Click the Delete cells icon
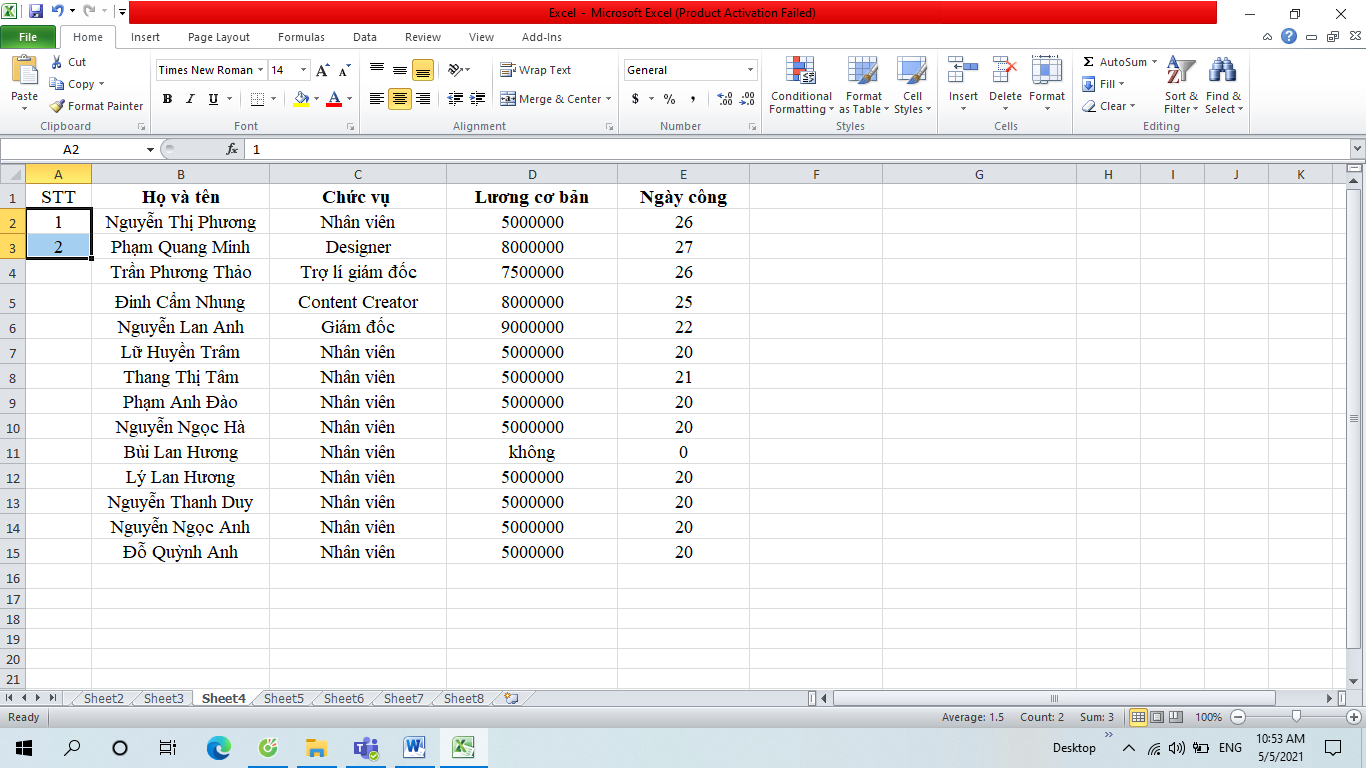This screenshot has width=1366, height=768. (1005, 70)
